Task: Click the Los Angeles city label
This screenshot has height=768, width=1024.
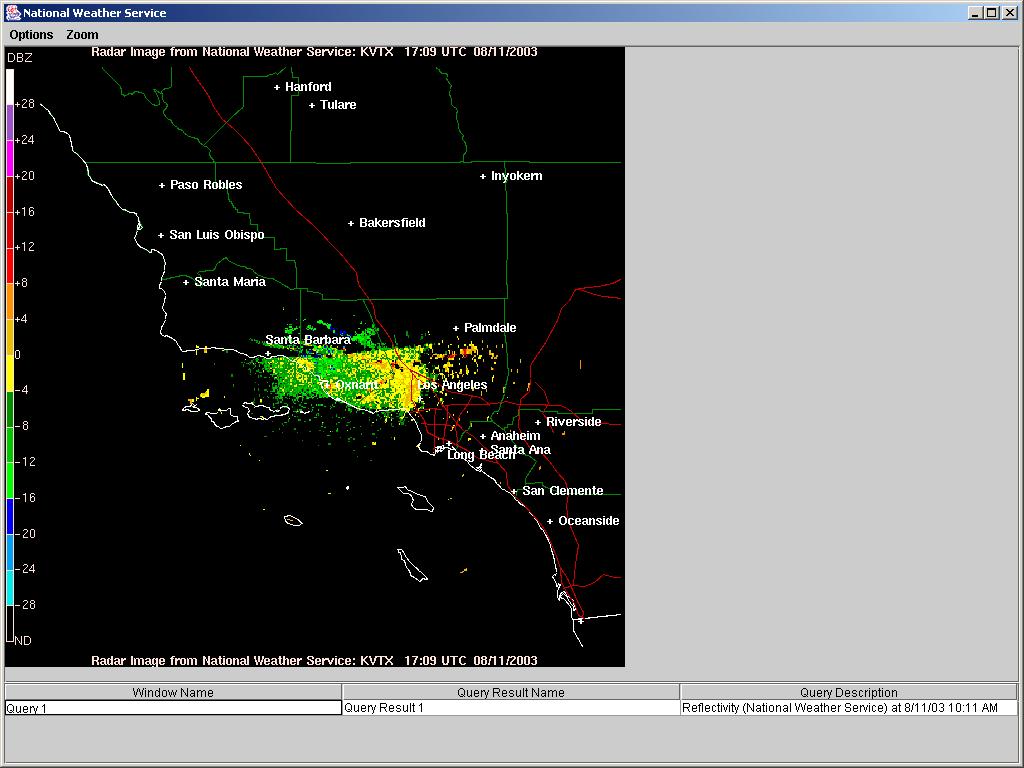Action: click(453, 385)
